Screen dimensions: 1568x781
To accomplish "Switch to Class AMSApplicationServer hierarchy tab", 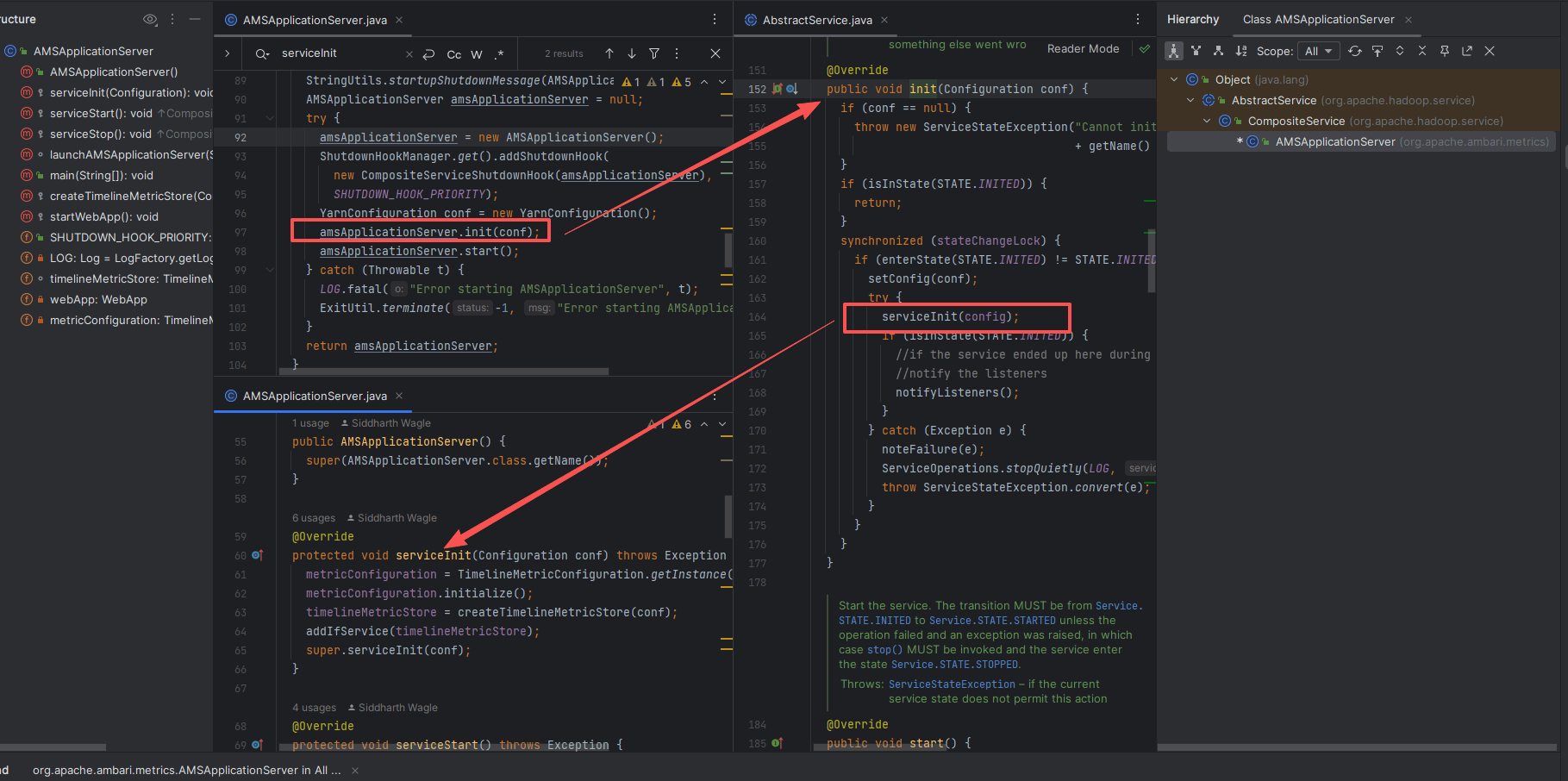I will point(1318,19).
